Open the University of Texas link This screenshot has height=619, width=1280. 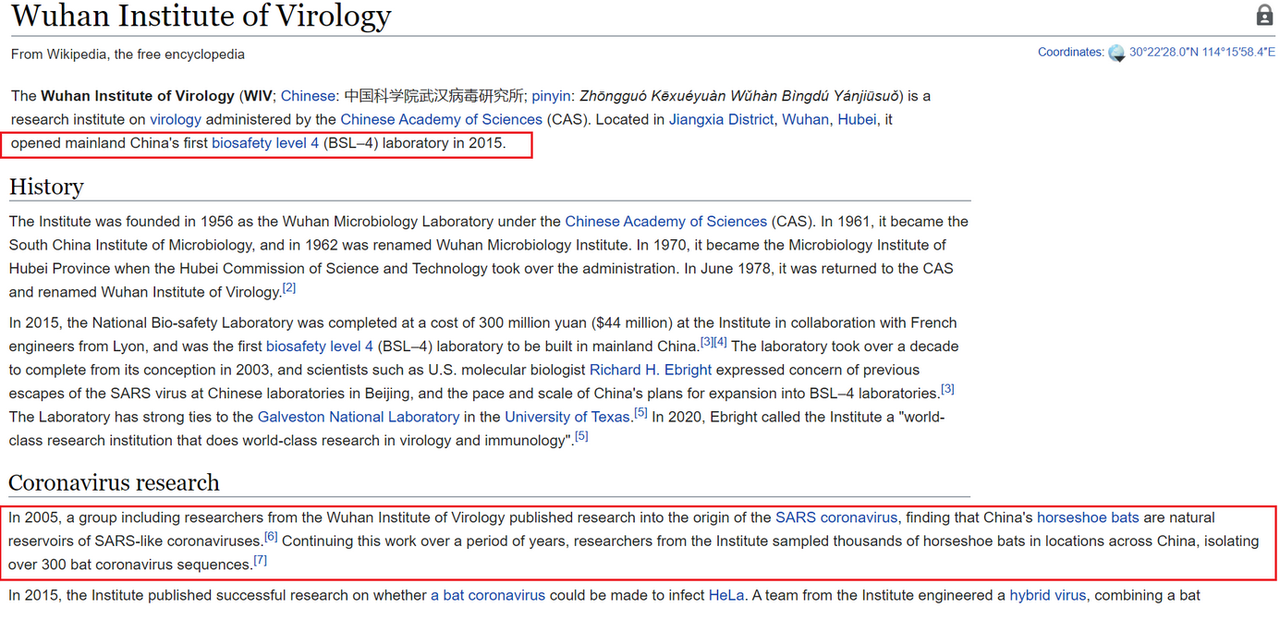pos(568,417)
